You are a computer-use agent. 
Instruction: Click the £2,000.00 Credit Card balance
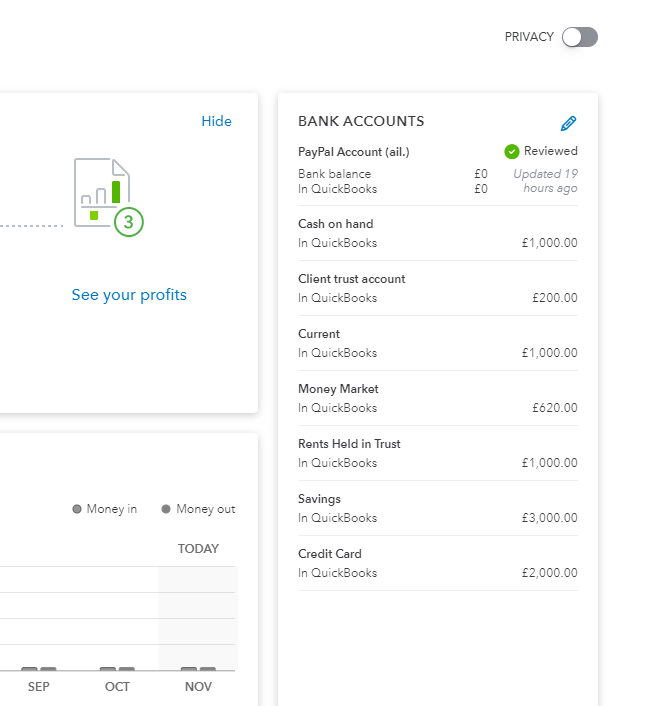click(x=549, y=573)
